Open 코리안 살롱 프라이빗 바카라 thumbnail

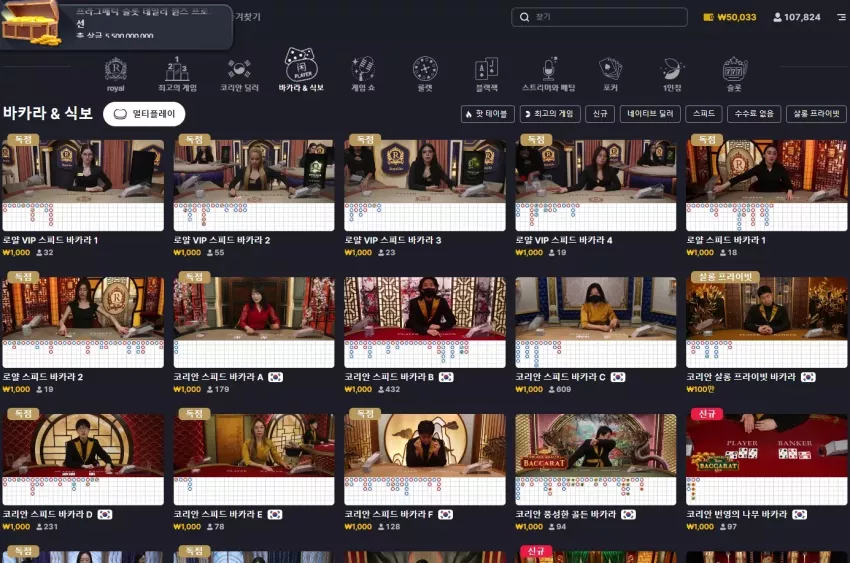tap(766, 322)
